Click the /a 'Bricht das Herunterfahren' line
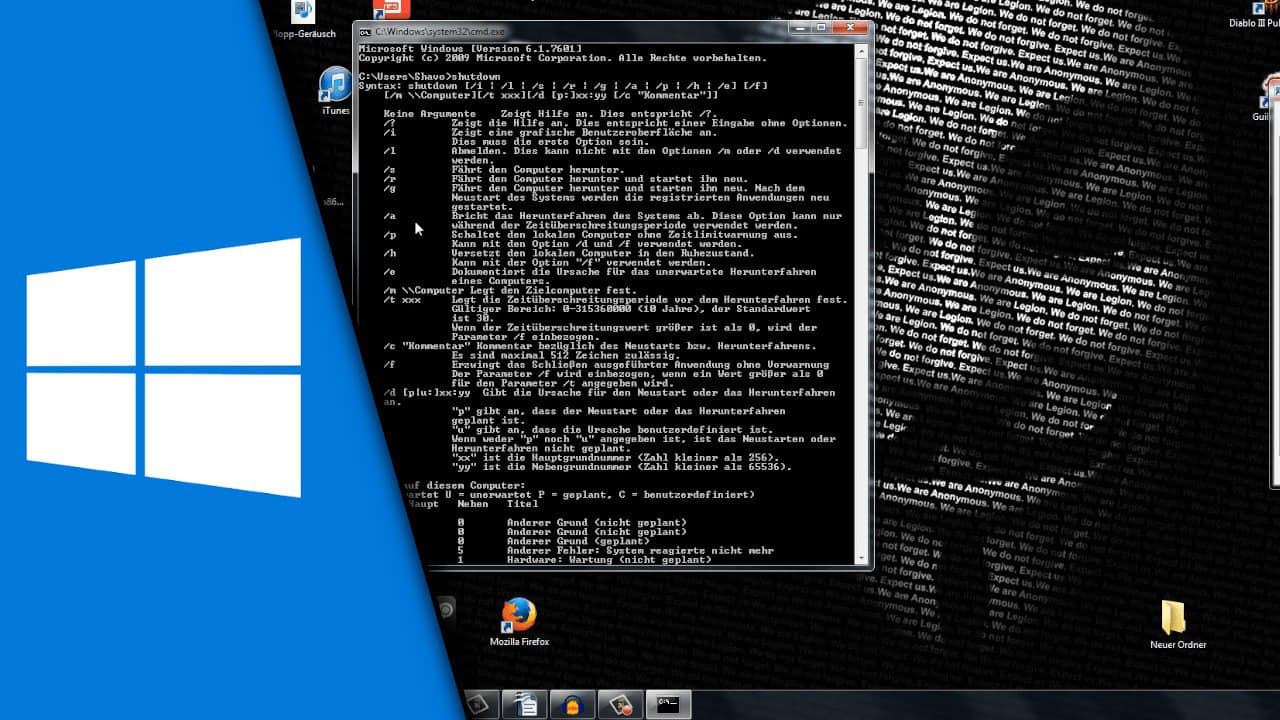 pyautogui.click(x=613, y=216)
